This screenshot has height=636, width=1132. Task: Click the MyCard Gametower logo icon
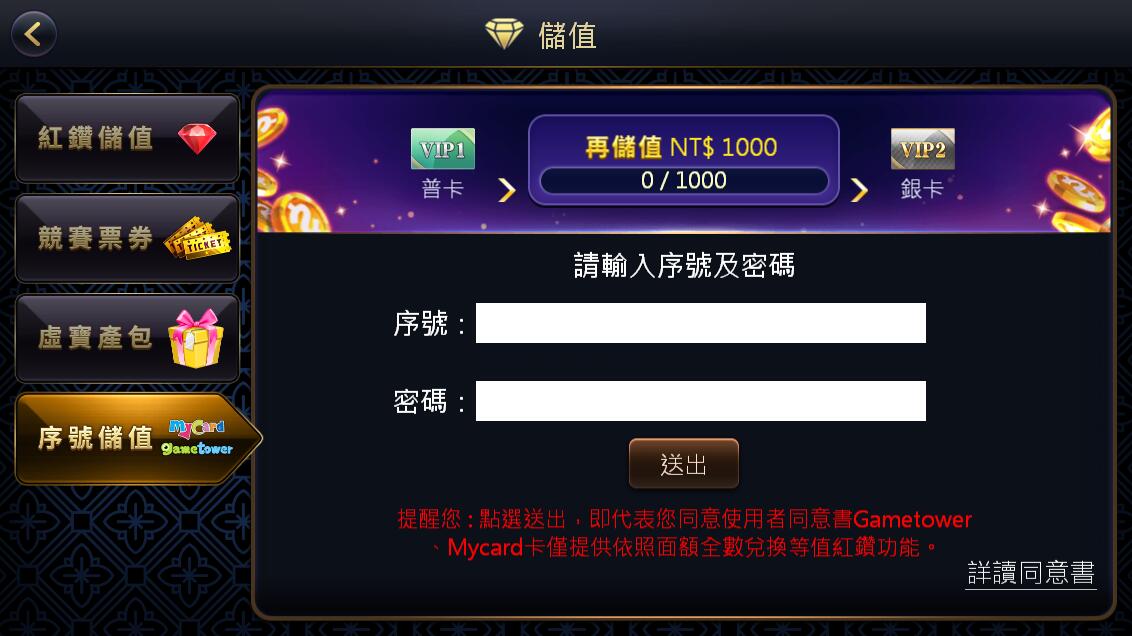pos(196,437)
